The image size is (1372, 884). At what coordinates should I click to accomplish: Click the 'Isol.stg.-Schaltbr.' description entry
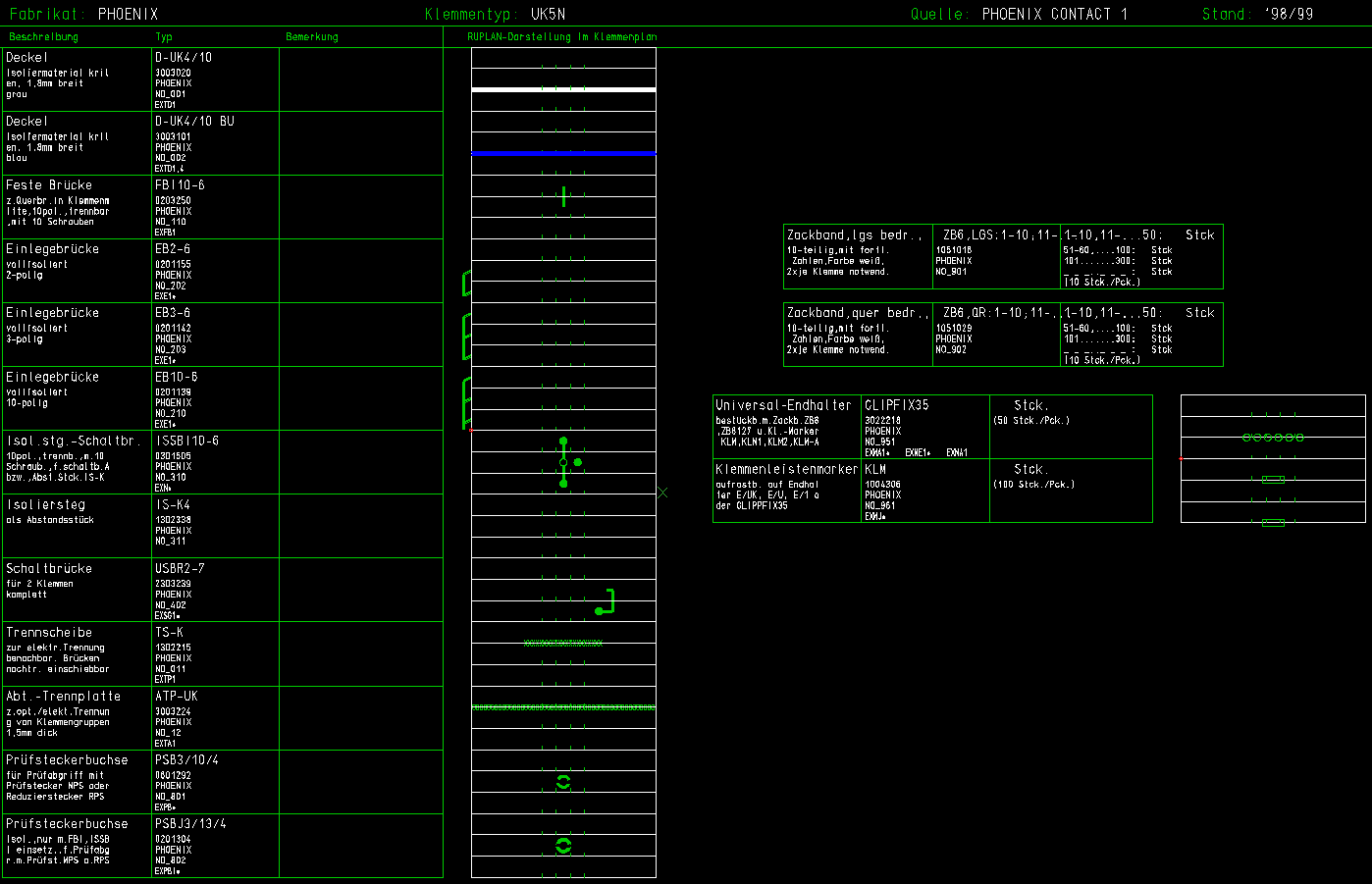[x=74, y=442]
